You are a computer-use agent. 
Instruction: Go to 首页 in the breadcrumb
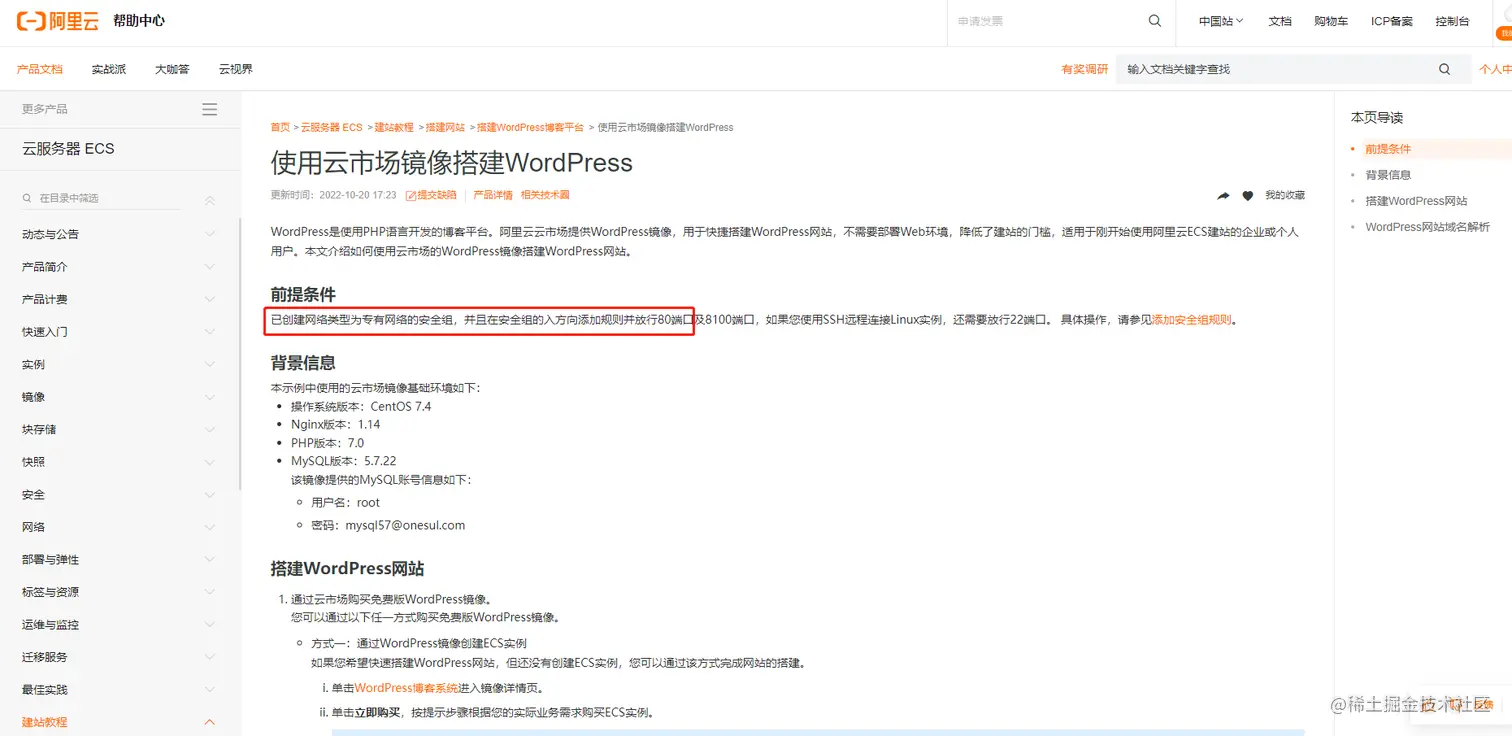(280, 127)
